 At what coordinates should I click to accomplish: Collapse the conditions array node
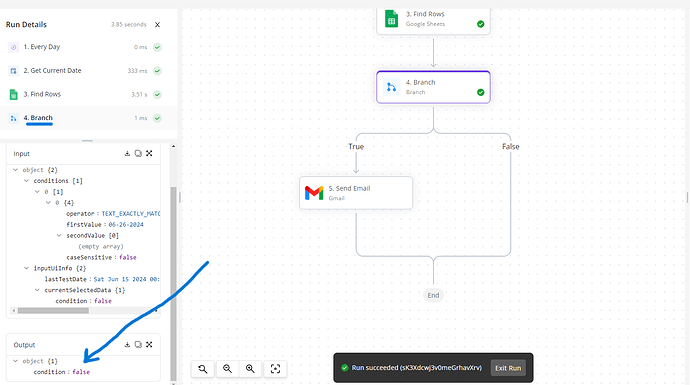pos(26,181)
